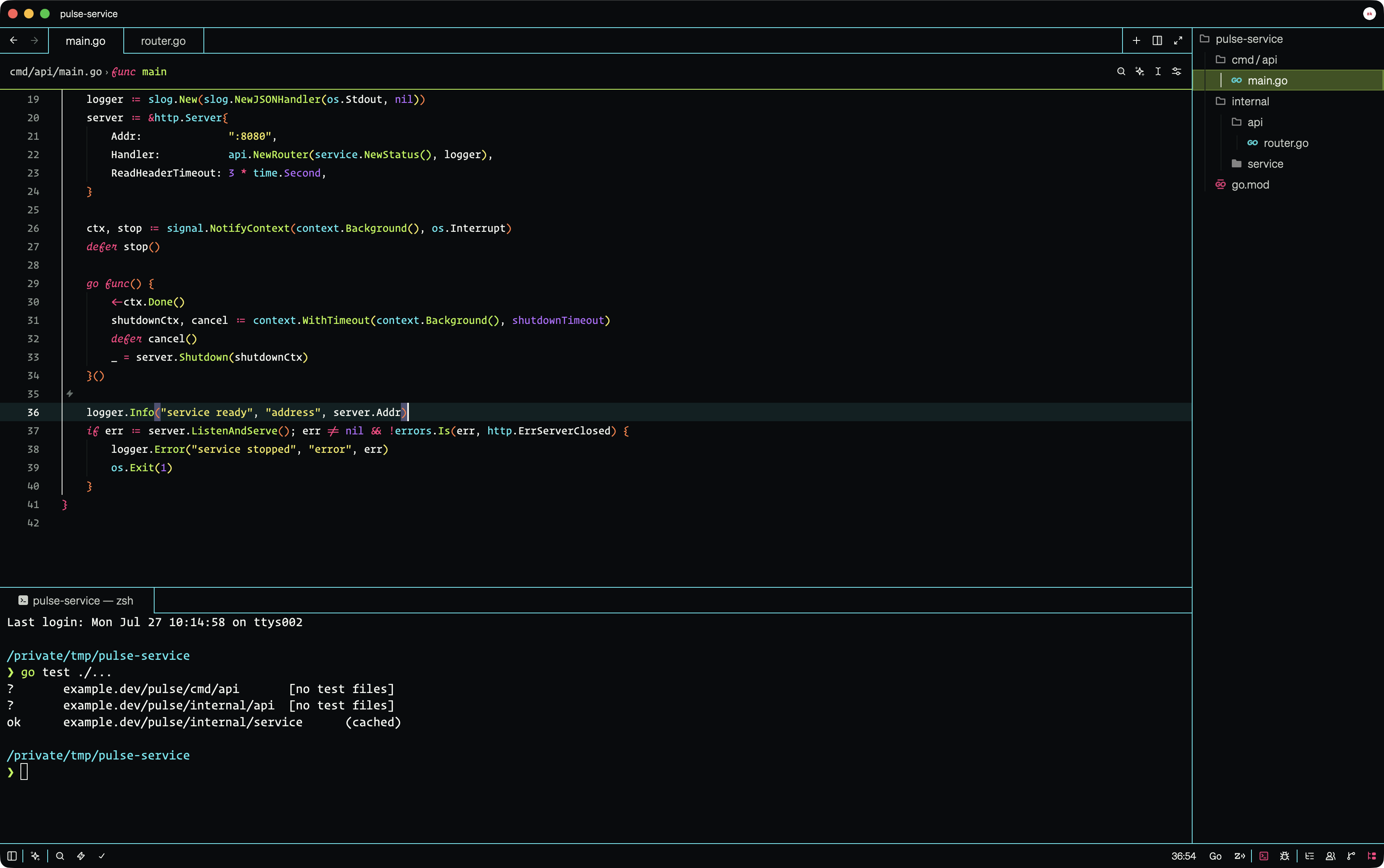Change language mode from Go
This screenshot has height=868, width=1384.
coord(1215,856)
